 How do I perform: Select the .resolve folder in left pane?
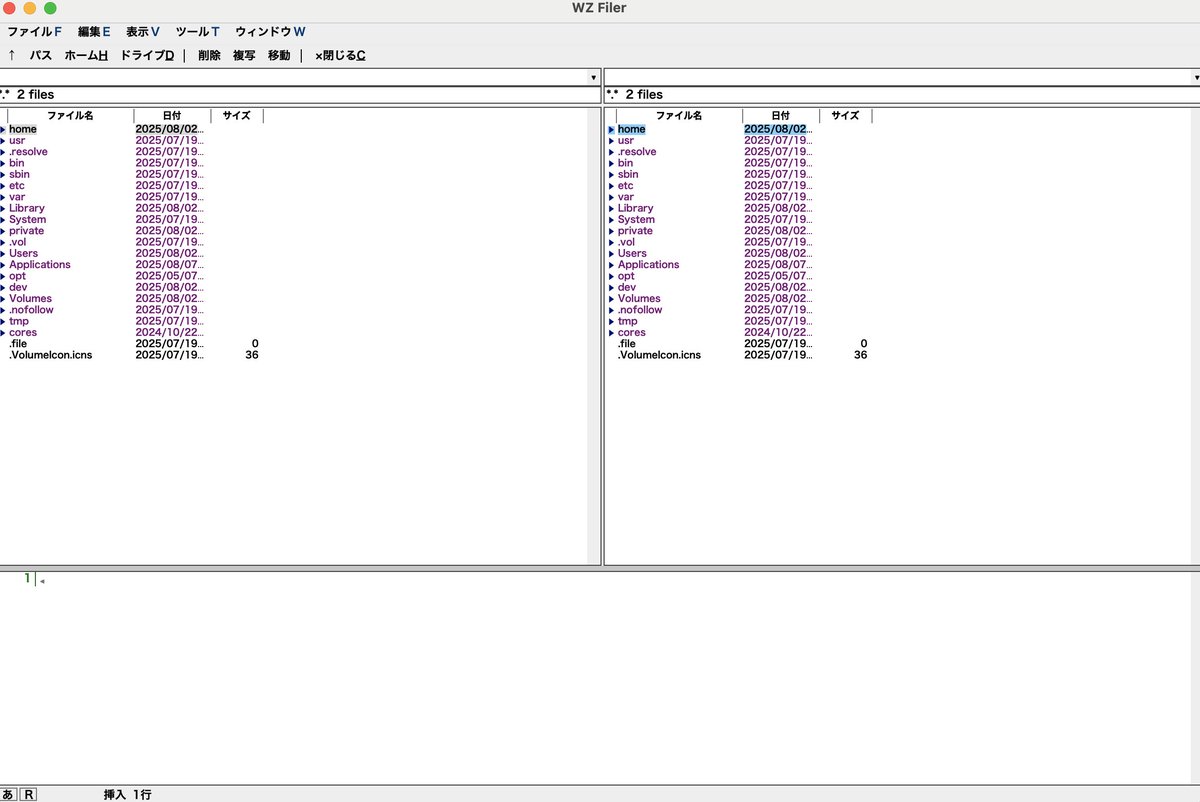(x=28, y=152)
